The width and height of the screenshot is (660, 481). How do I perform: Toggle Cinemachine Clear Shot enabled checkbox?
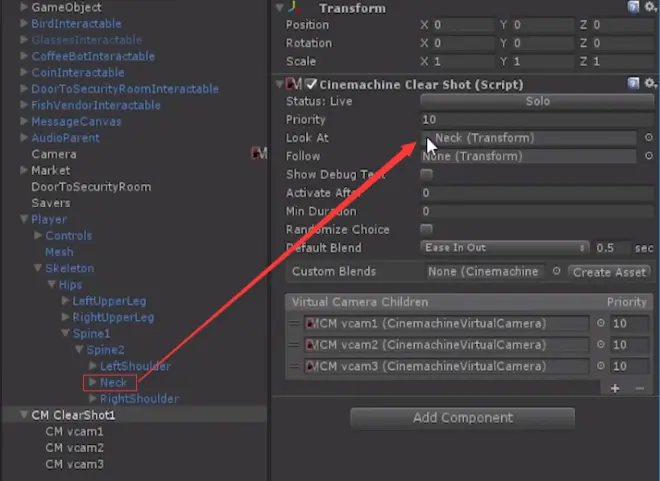click(x=311, y=84)
